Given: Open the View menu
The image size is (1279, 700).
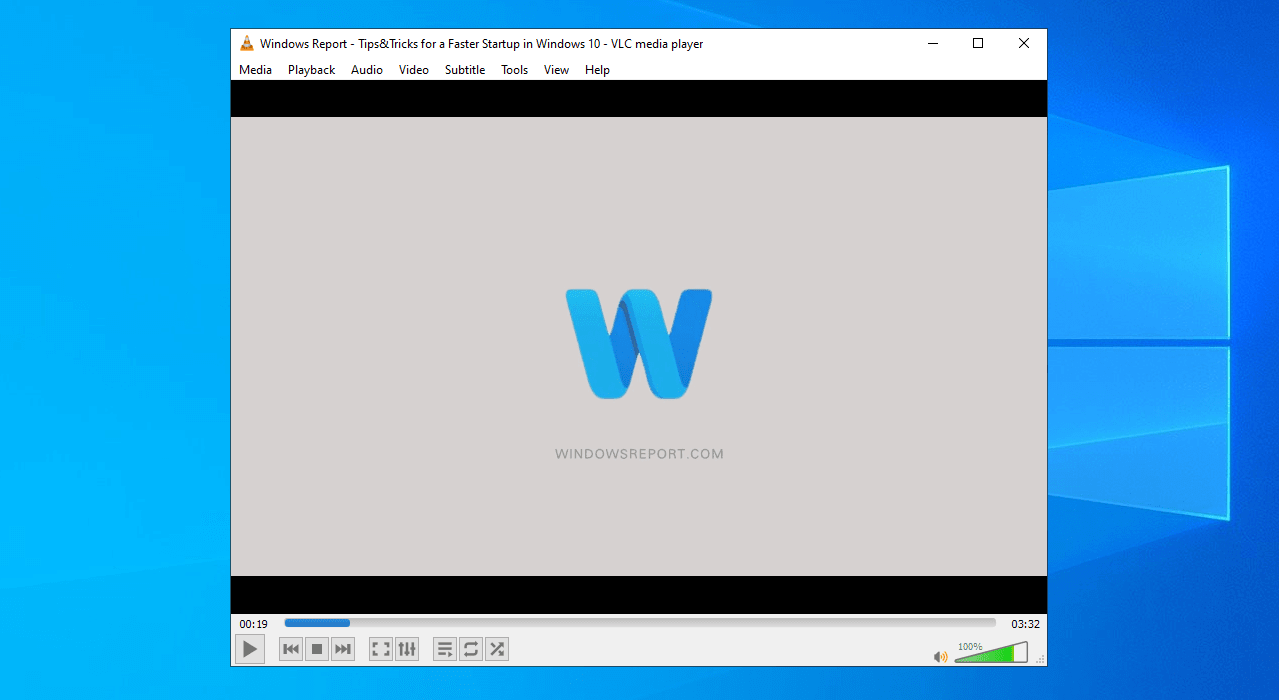Looking at the screenshot, I should 557,70.
